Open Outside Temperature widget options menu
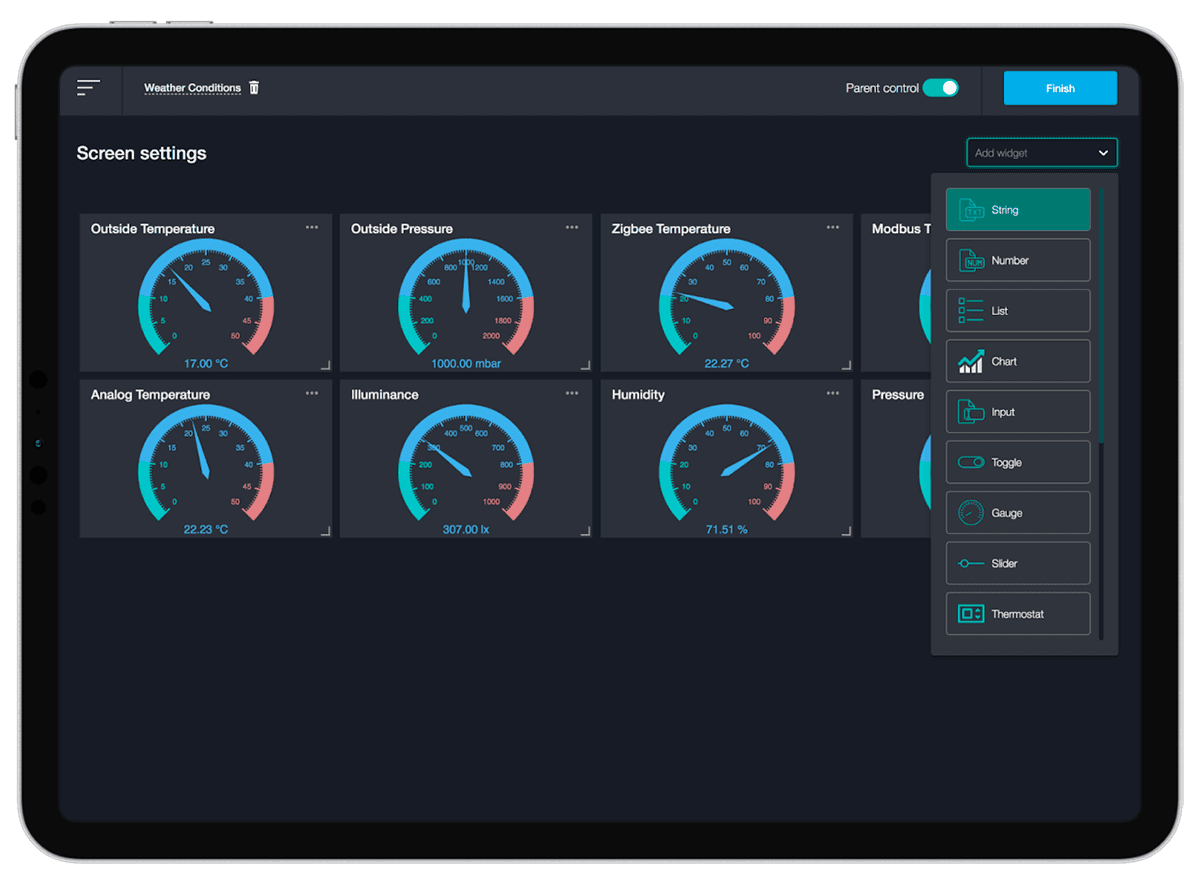Screen dimensions: 1200x887 (x=312, y=228)
